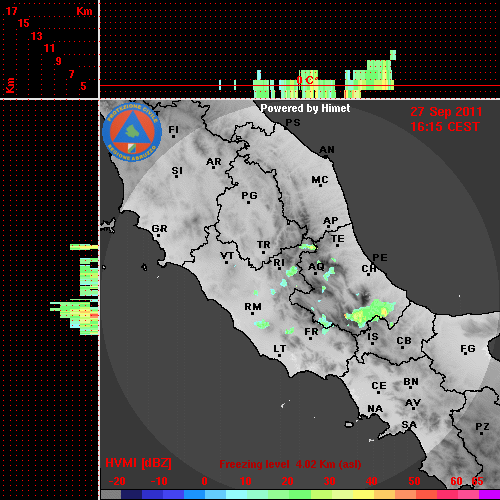Click the CB city label
Image resolution: width=500 pixels, height=500 pixels.
point(404,341)
